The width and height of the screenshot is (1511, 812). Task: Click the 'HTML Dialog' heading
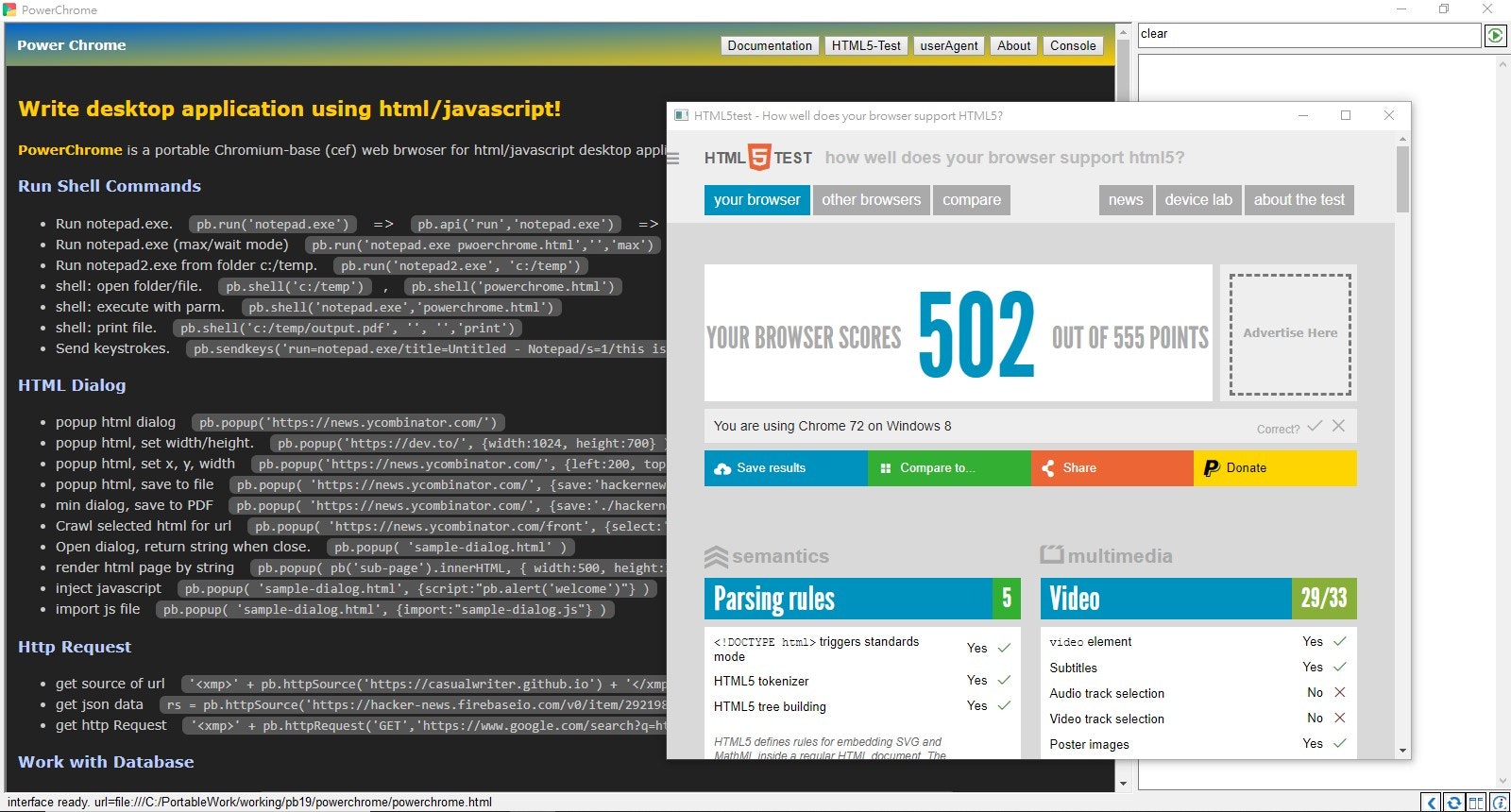(x=72, y=385)
